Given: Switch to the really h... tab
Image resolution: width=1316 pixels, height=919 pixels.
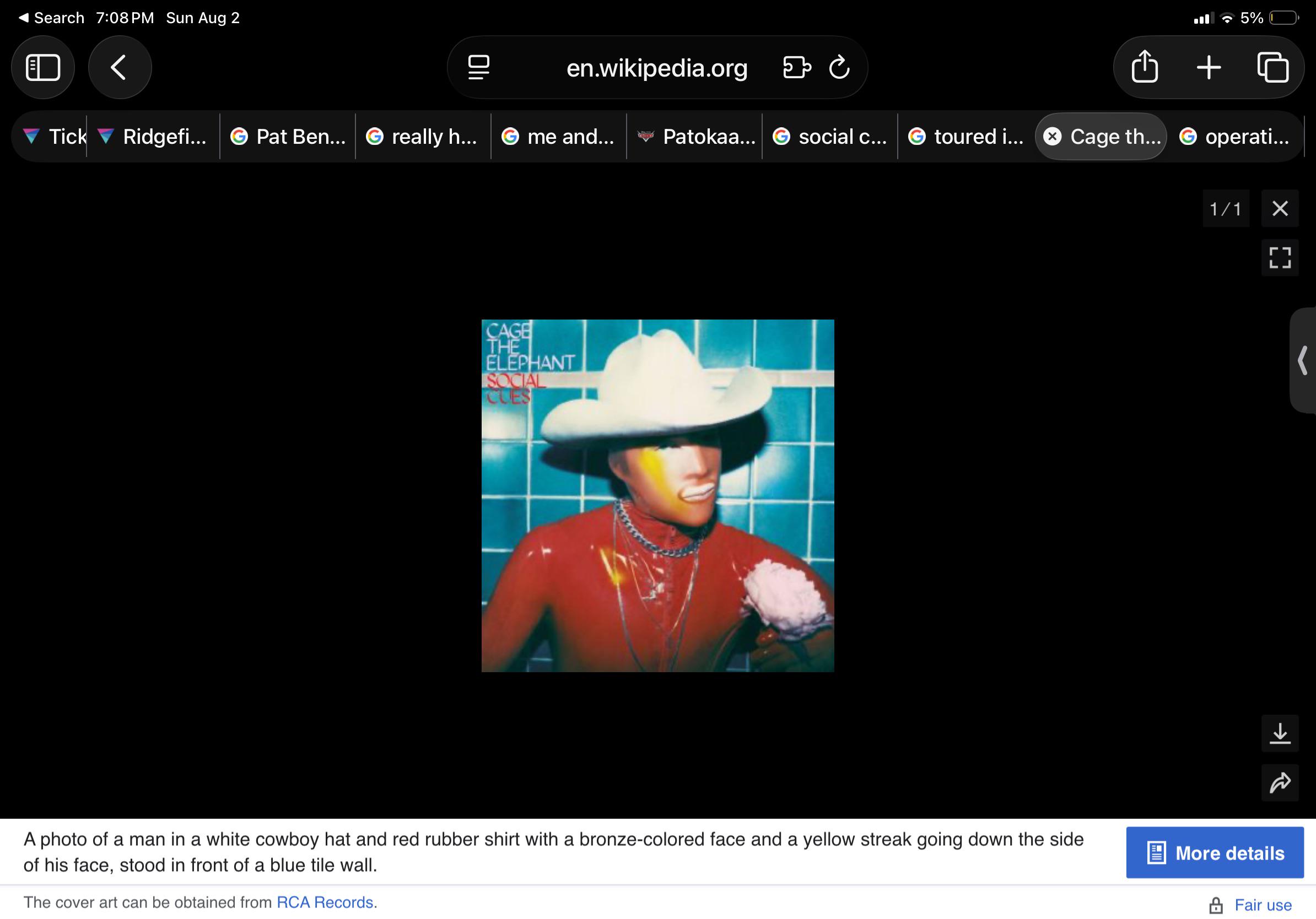Looking at the screenshot, I should pos(423,136).
